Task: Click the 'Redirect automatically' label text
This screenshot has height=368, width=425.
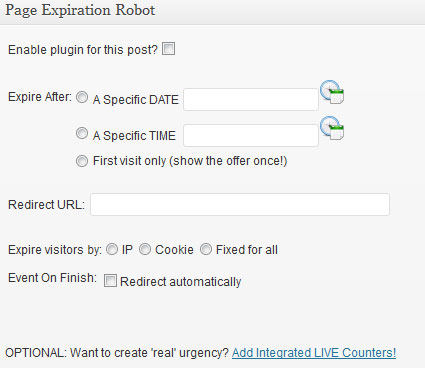Action: point(181,282)
